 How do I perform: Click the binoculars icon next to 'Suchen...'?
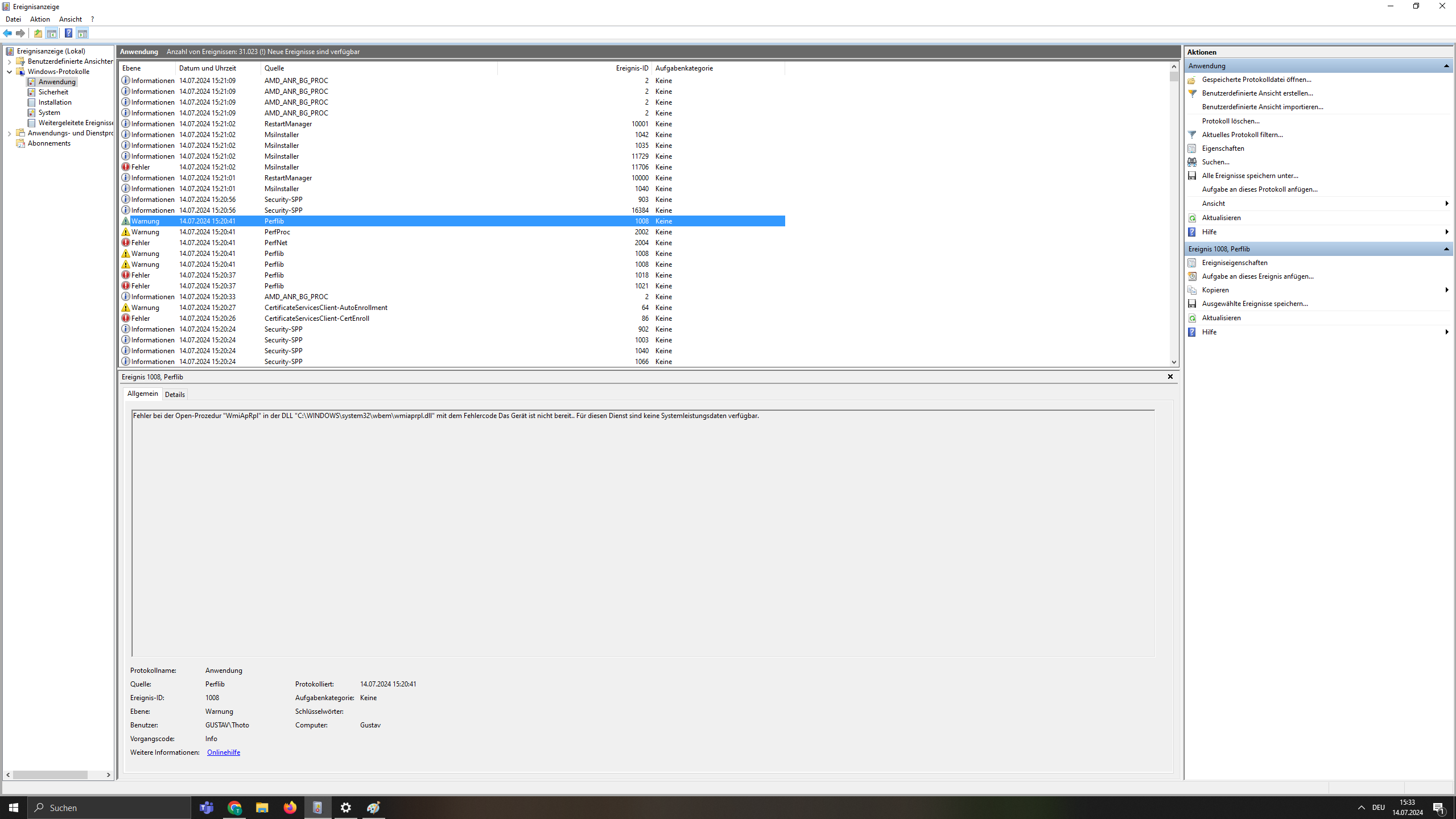1192,162
